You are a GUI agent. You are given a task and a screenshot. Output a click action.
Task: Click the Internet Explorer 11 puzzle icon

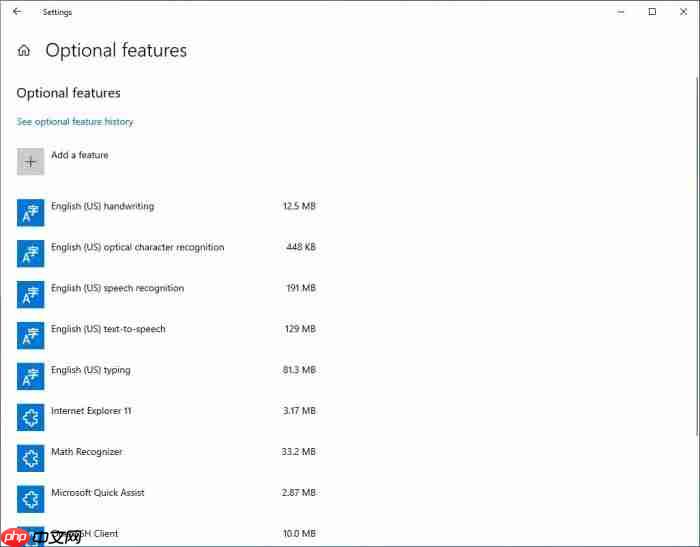[x=31, y=418]
